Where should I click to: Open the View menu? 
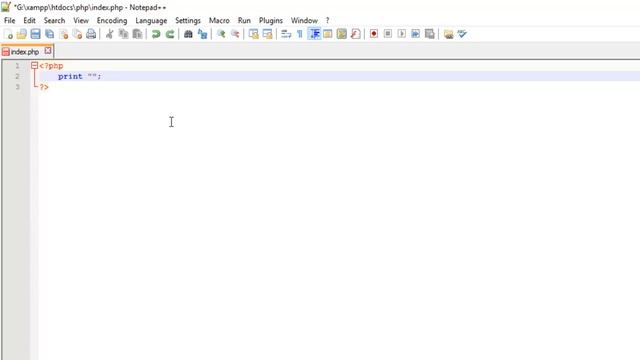pyautogui.click(x=81, y=20)
